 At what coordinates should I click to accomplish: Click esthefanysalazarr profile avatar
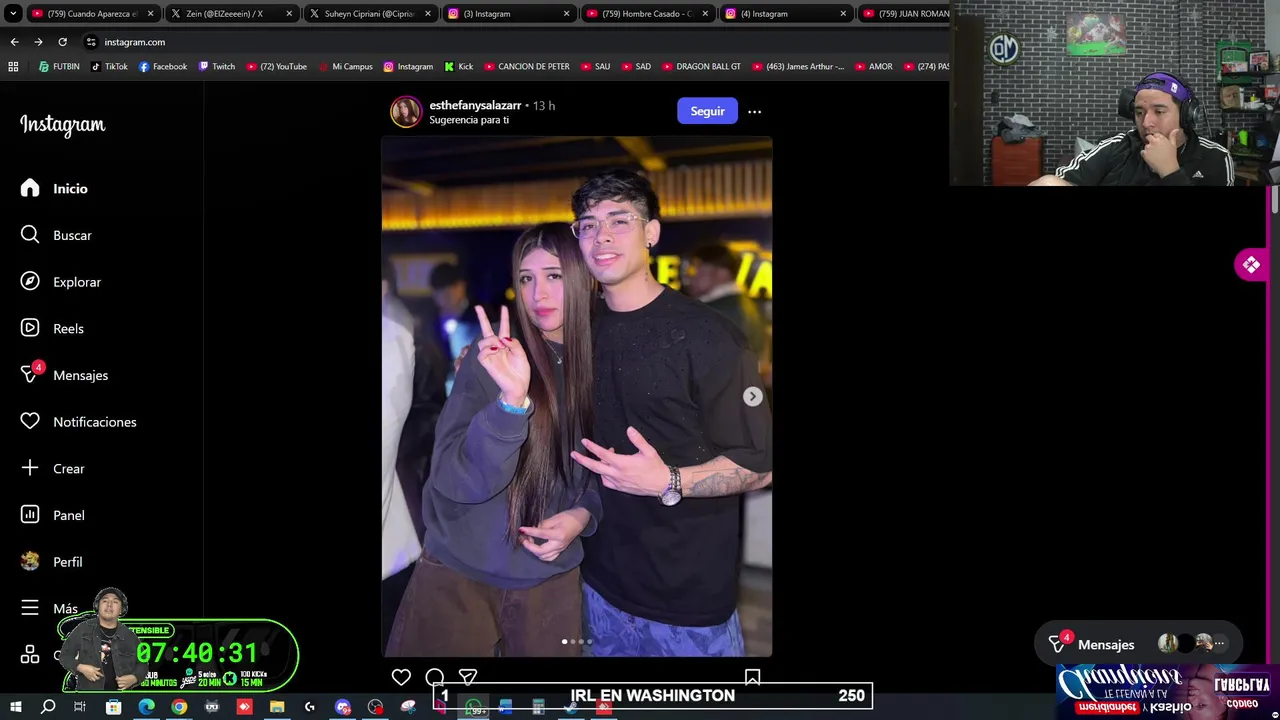point(406,112)
